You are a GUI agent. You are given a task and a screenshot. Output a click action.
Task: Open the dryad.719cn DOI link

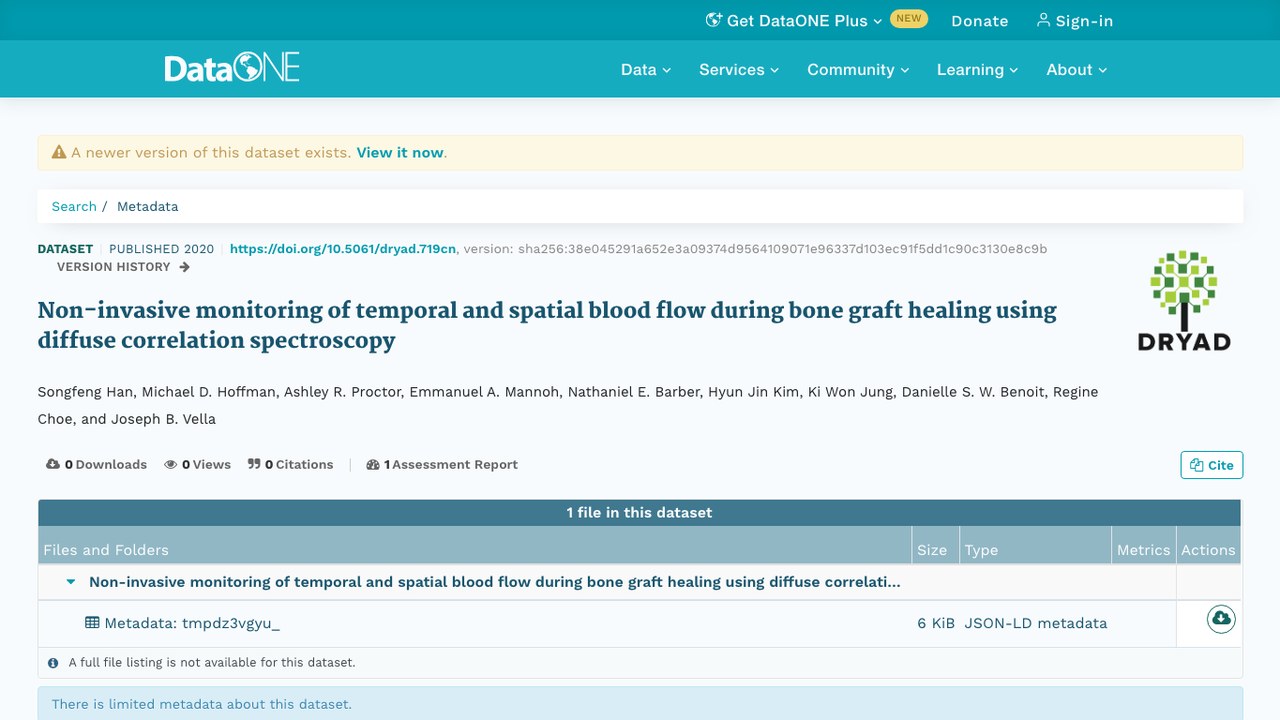pos(343,249)
